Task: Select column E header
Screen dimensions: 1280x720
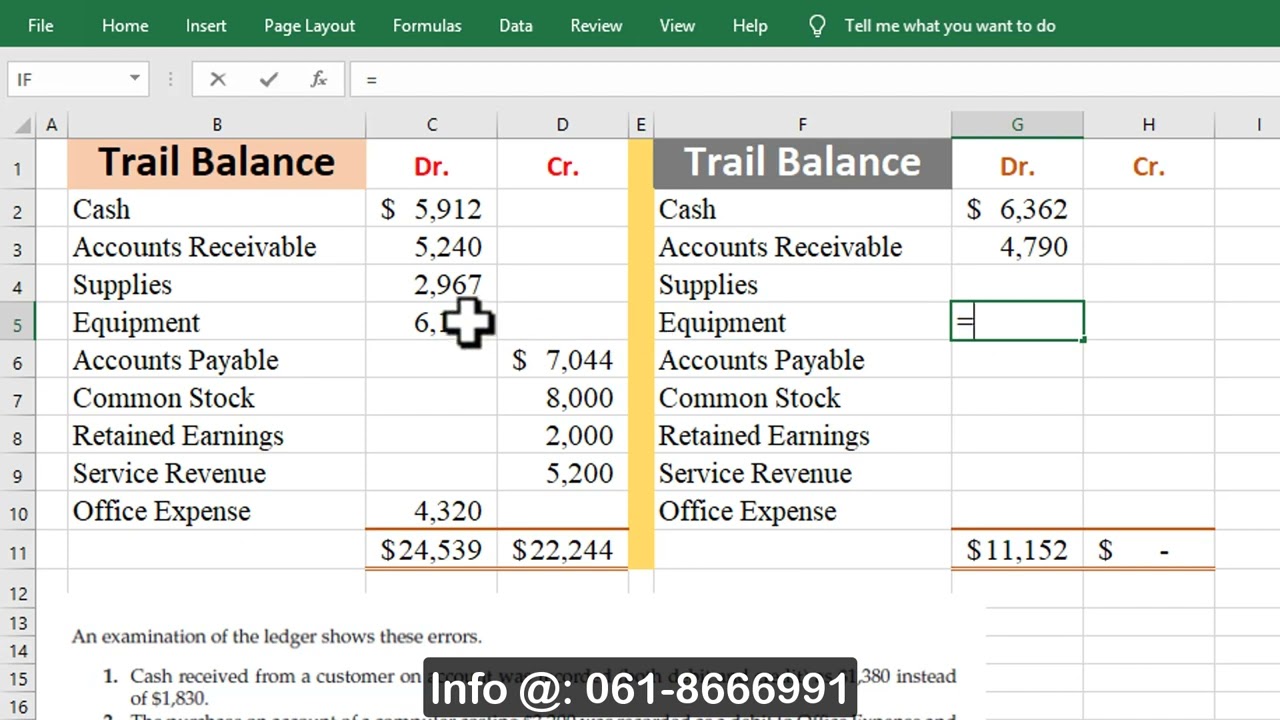Action: [x=641, y=125]
